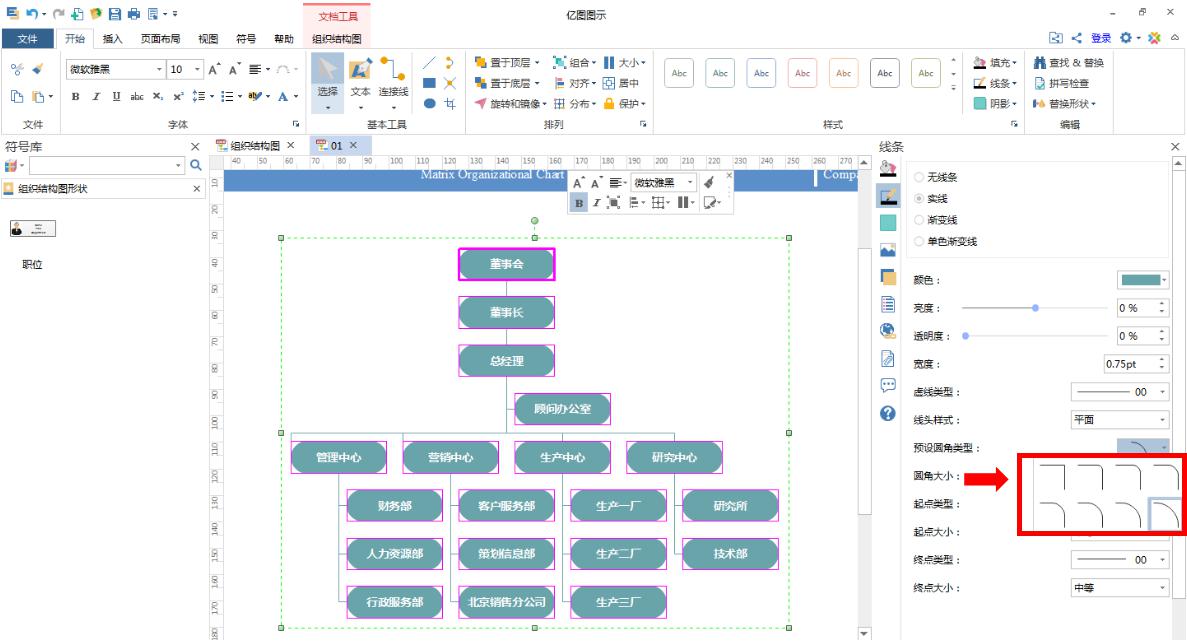
Task: Open the fill settings pane icon
Action: [x=888, y=168]
